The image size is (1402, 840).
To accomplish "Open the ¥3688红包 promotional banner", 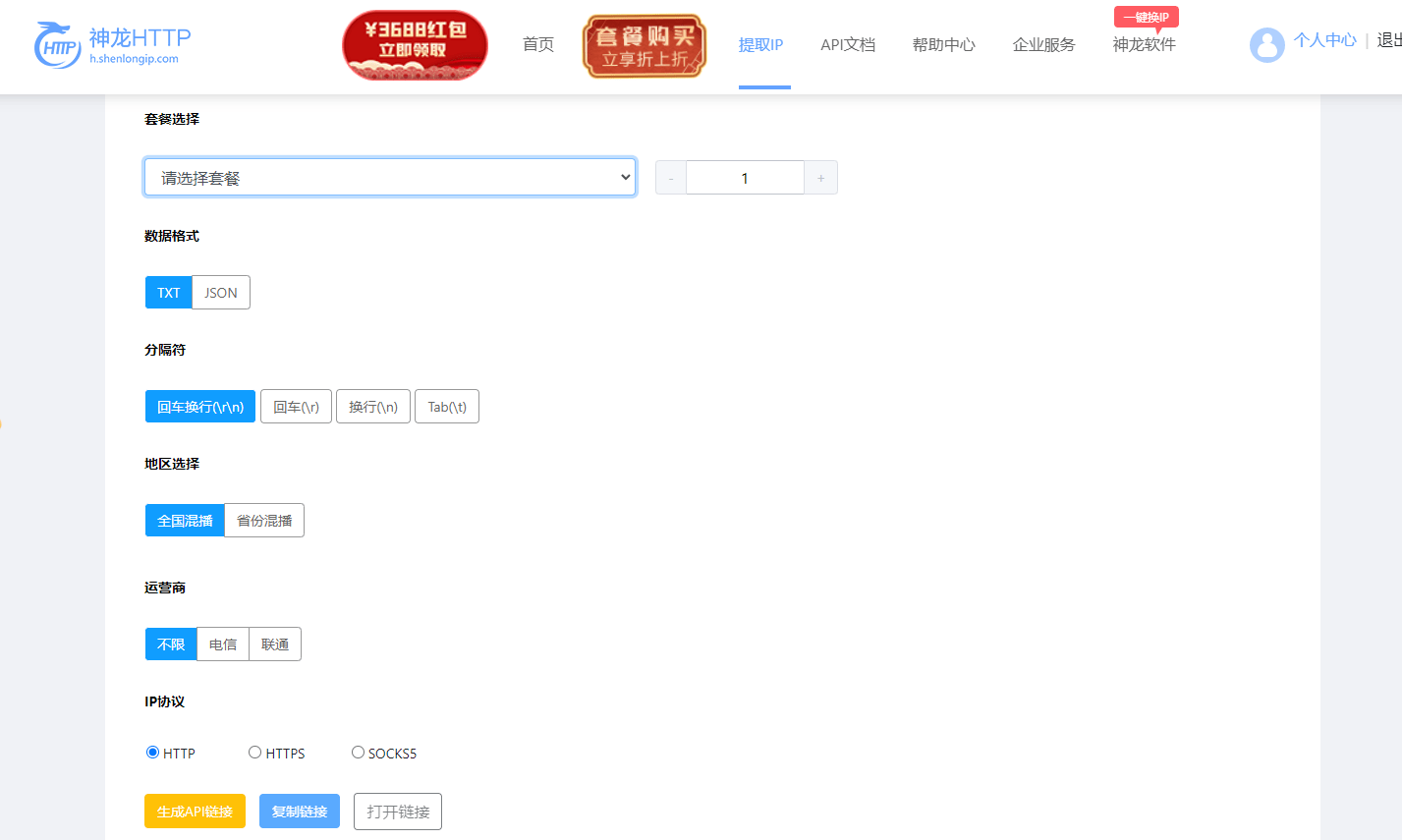I will 414,44.
